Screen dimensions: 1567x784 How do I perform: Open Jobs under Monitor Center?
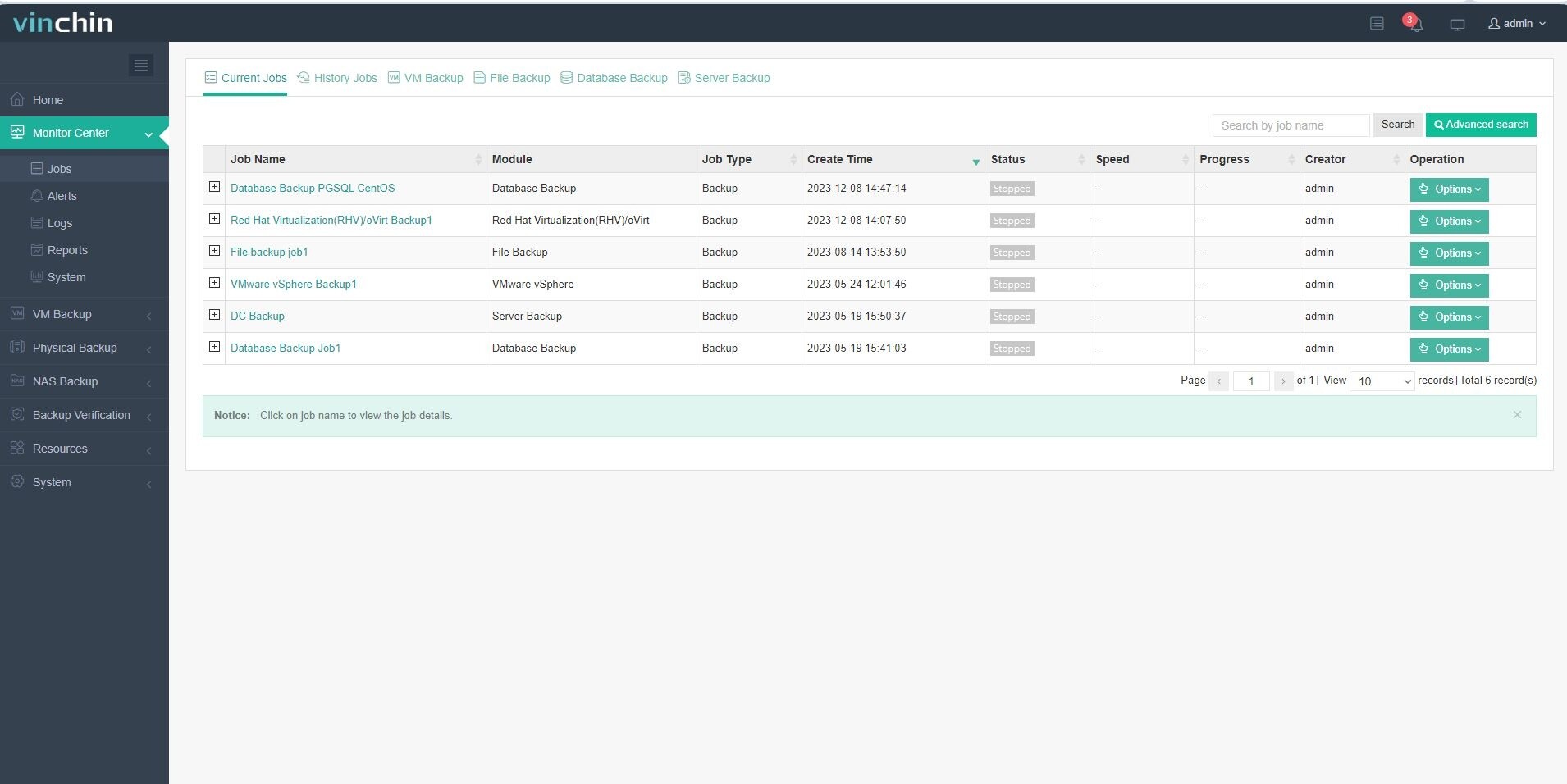[85, 169]
